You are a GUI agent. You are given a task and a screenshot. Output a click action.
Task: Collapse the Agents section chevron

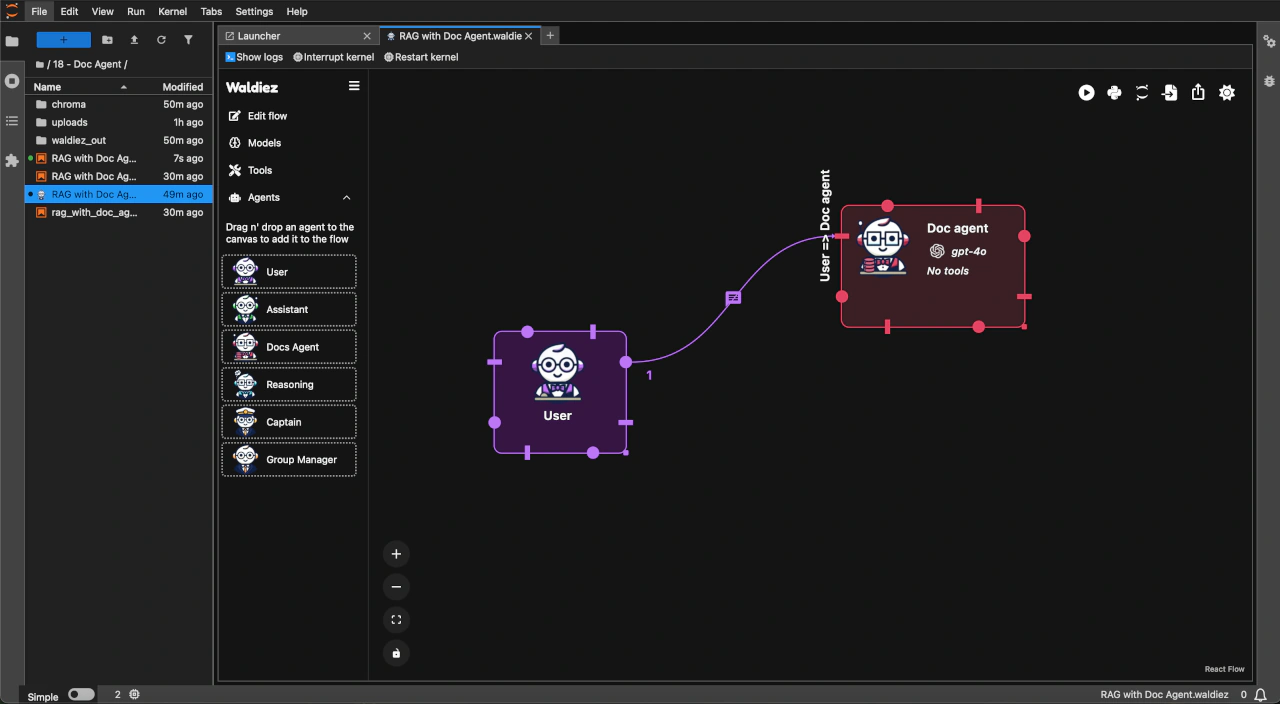[347, 198]
